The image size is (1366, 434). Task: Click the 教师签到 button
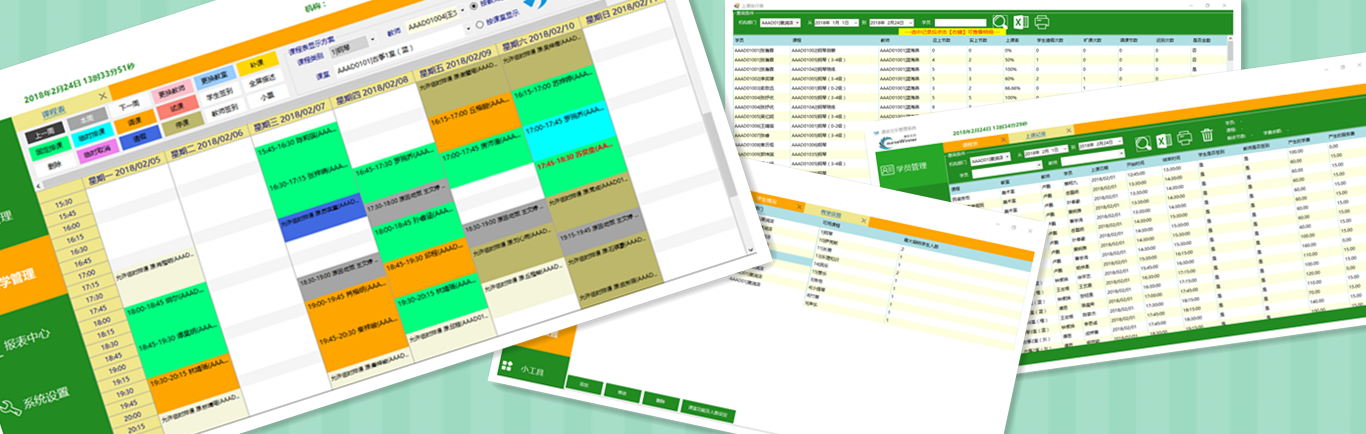click(x=223, y=112)
